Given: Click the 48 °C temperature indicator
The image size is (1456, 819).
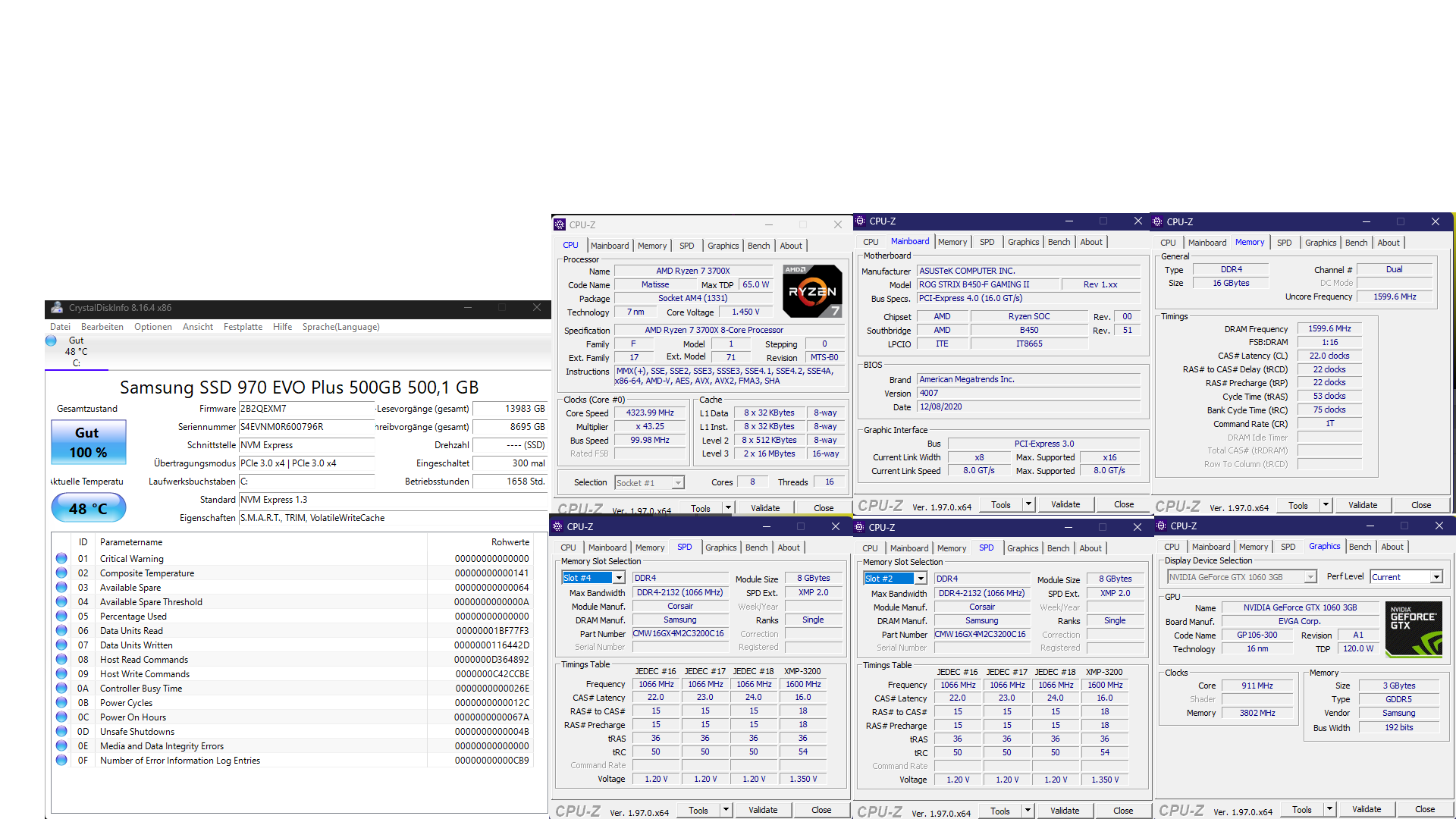Looking at the screenshot, I should [89, 508].
